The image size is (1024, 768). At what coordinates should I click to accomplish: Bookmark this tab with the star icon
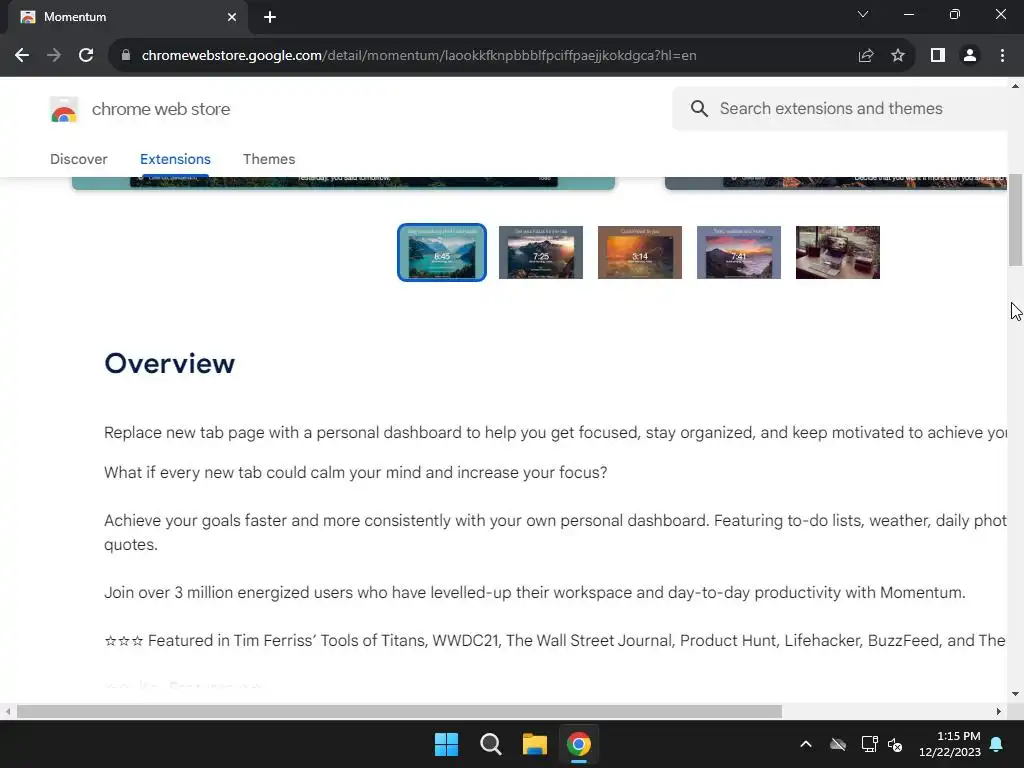pyautogui.click(x=898, y=56)
